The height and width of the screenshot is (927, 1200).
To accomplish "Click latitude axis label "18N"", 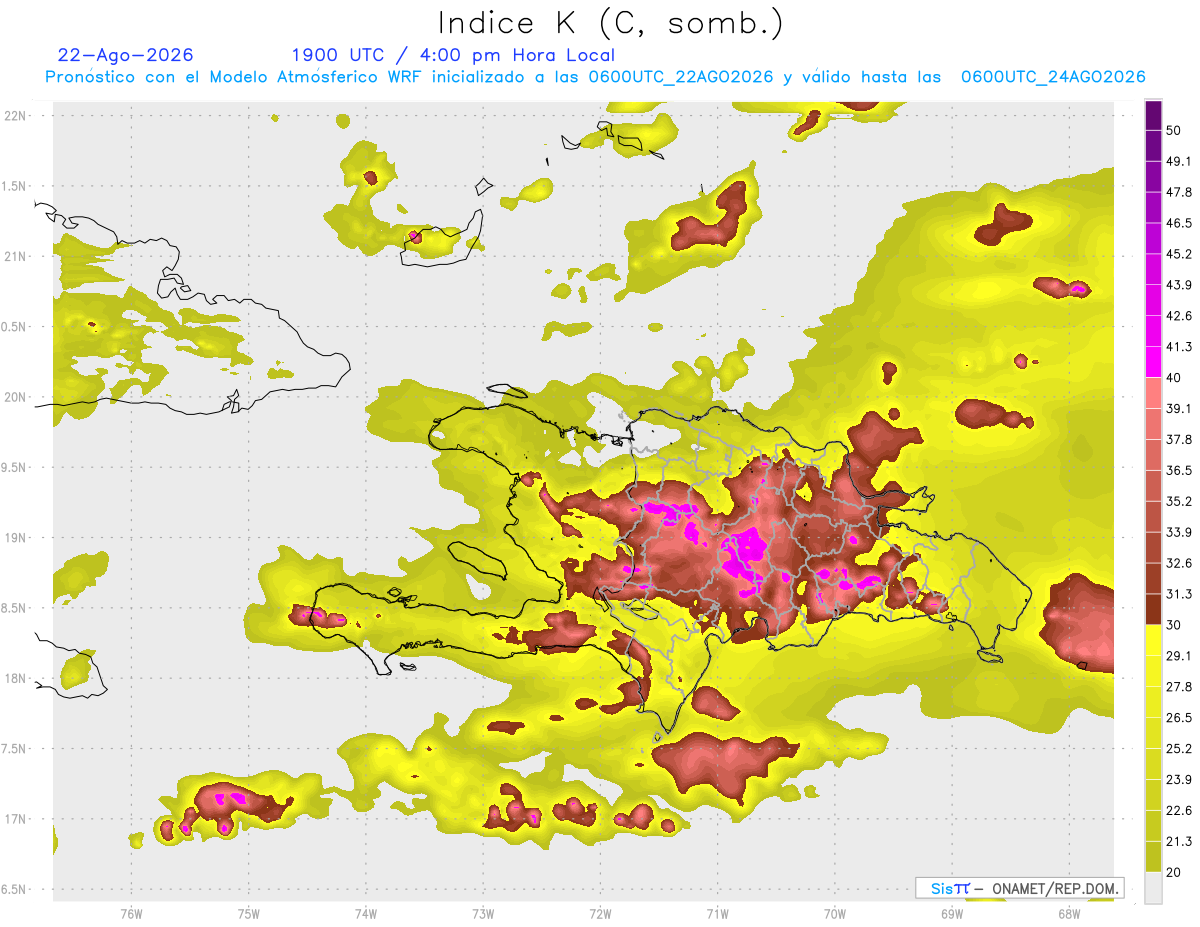I will coord(15,678).
